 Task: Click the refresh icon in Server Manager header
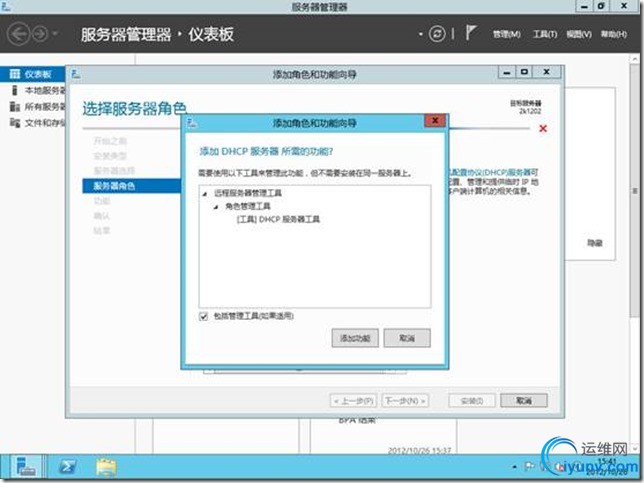pyautogui.click(x=437, y=34)
